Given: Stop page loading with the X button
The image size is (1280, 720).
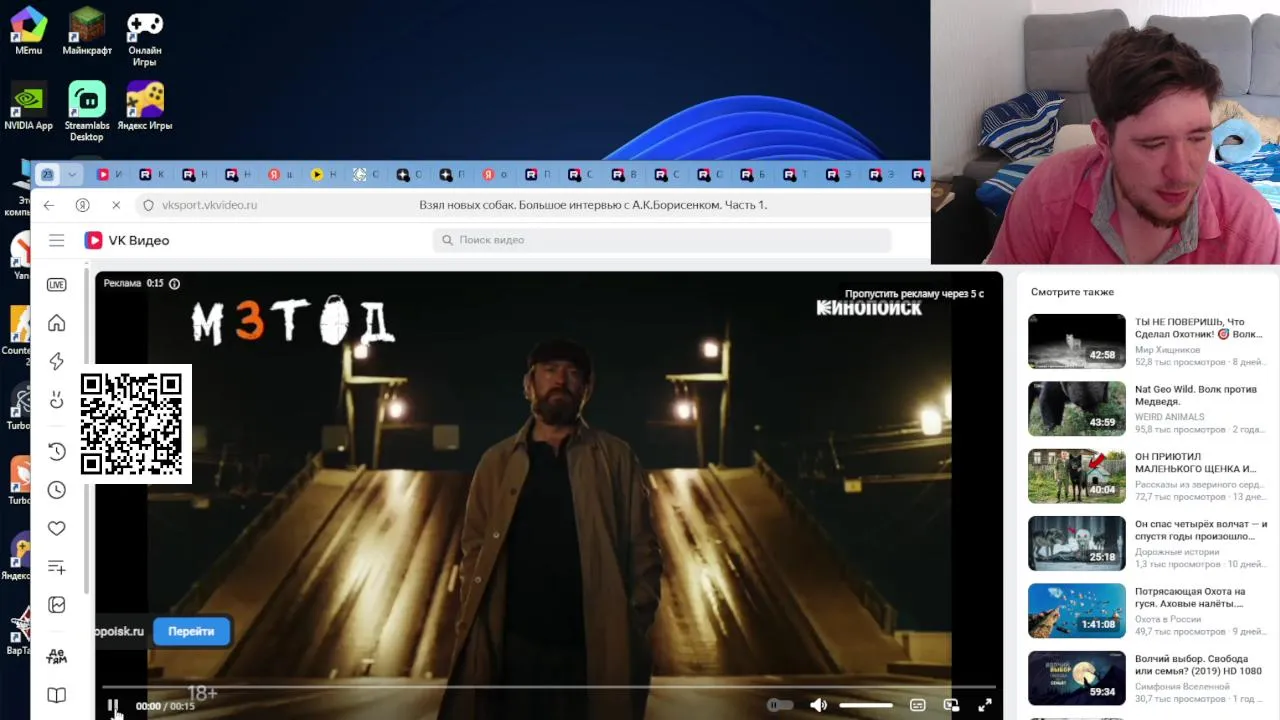Looking at the screenshot, I should [x=116, y=205].
